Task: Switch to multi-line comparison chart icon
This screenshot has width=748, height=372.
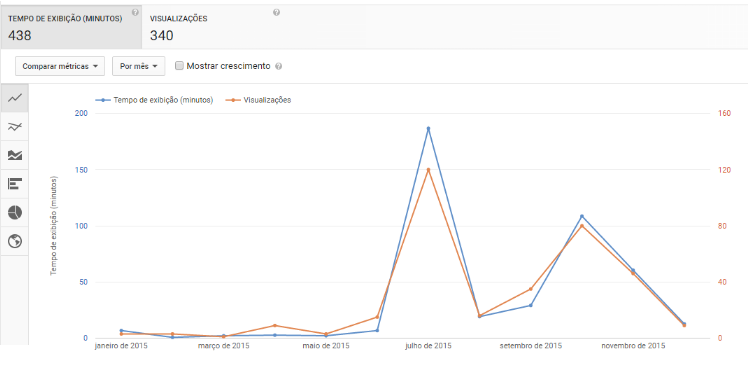Action: 15,126
